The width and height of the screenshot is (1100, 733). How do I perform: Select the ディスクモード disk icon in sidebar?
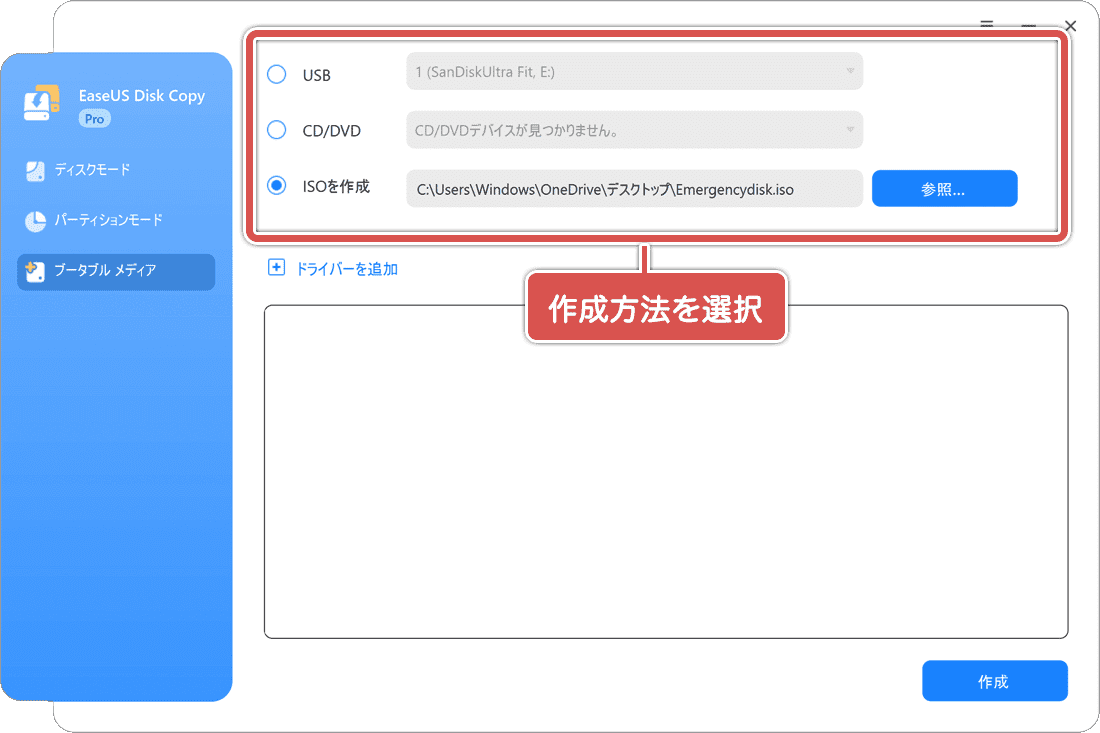[x=34, y=170]
